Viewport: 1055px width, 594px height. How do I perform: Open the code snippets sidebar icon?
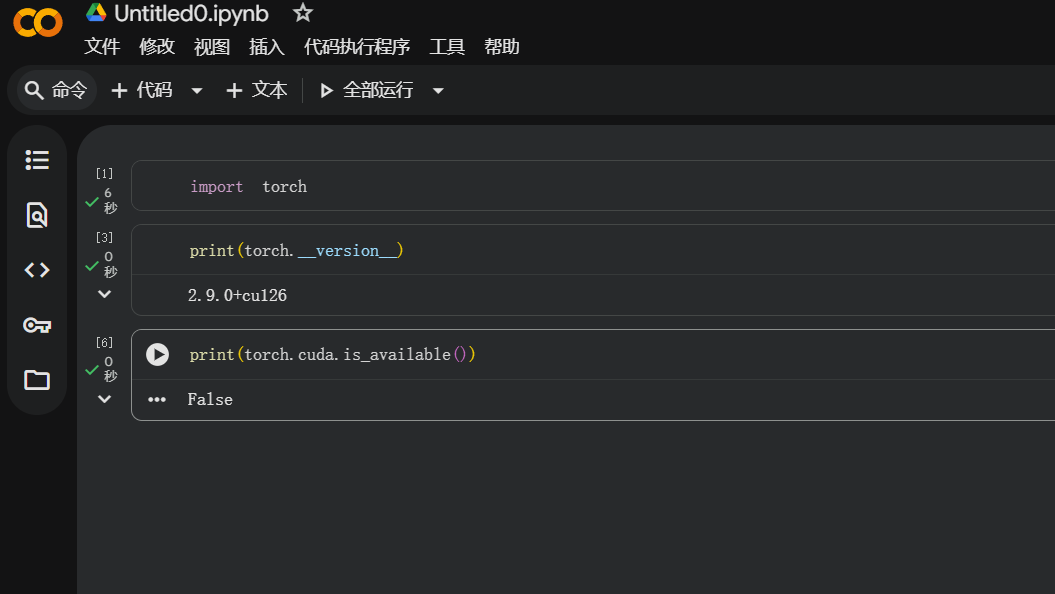point(37,270)
